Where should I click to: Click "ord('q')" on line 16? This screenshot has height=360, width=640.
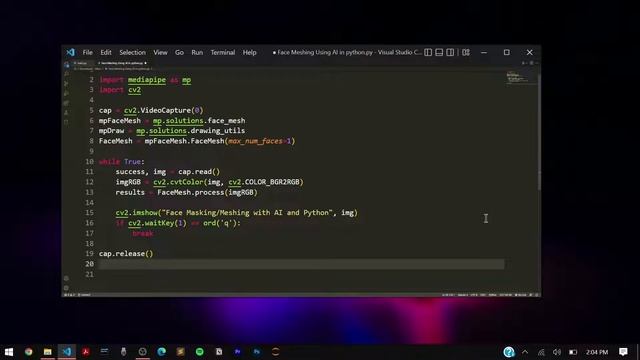(220, 223)
